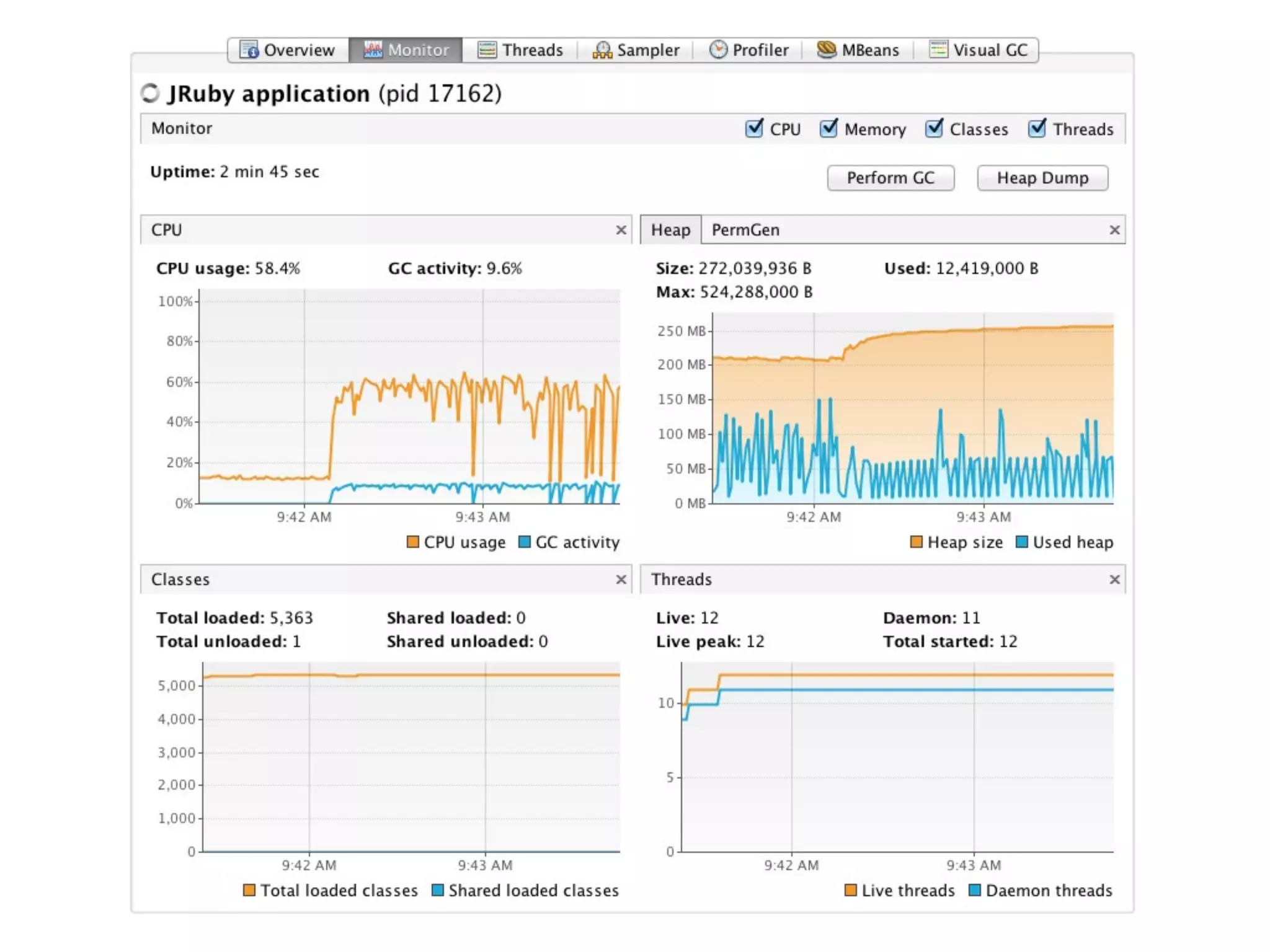
Task: Click the Visual GC tab icon
Action: 938,50
